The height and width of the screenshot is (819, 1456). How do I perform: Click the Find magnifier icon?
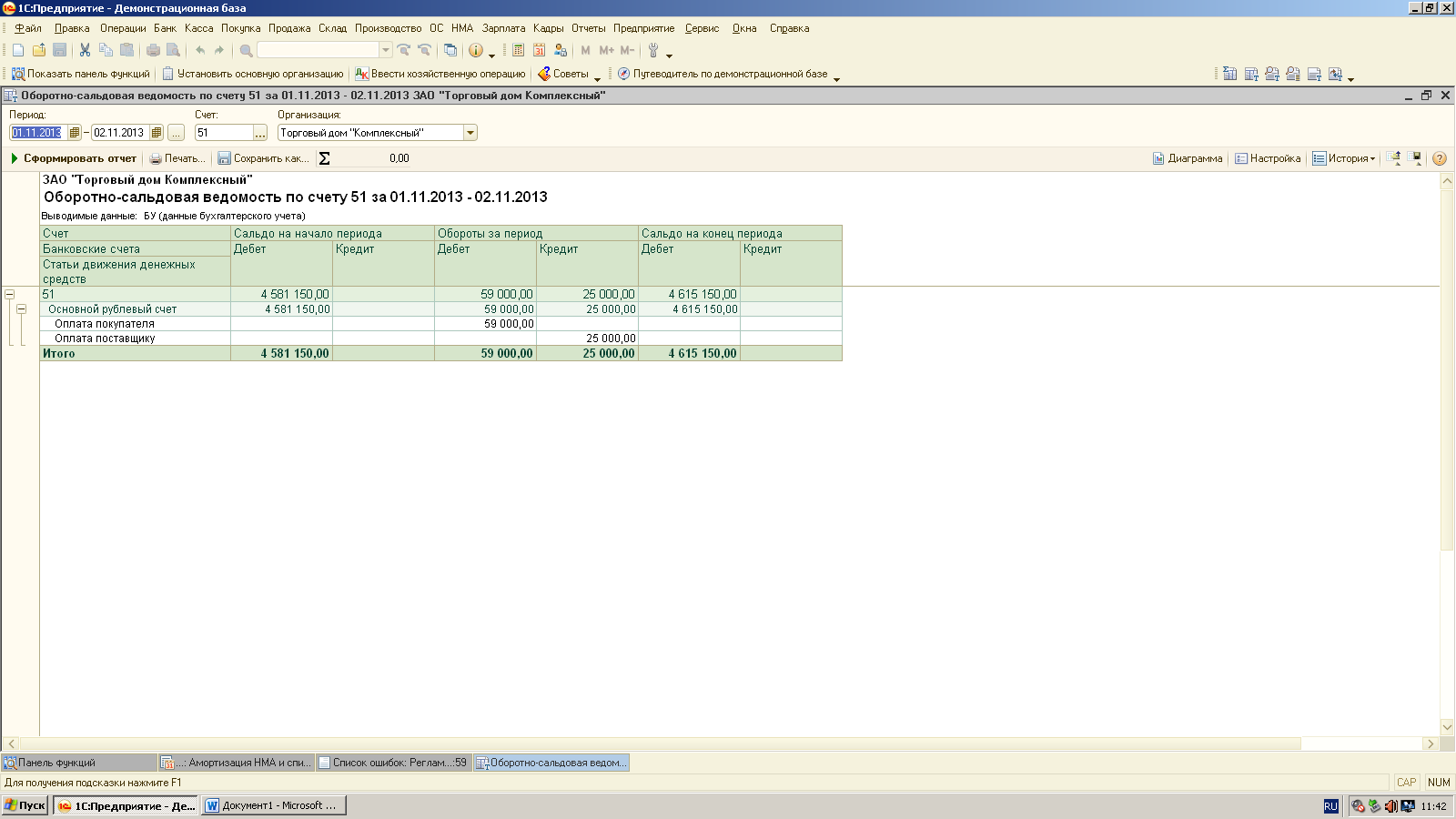pos(246,50)
